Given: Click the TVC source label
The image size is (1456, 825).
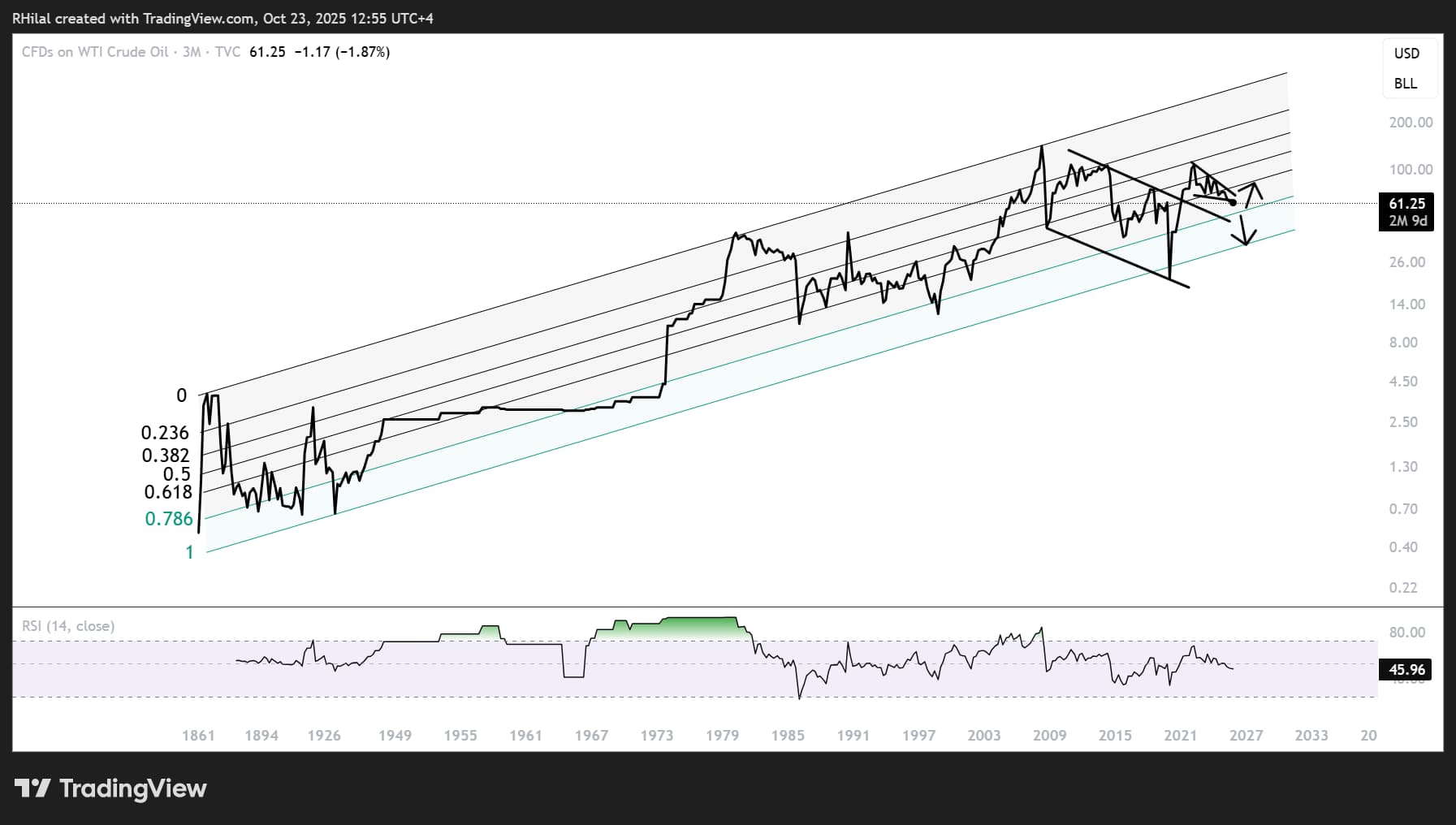Looking at the screenshot, I should coord(227,52).
